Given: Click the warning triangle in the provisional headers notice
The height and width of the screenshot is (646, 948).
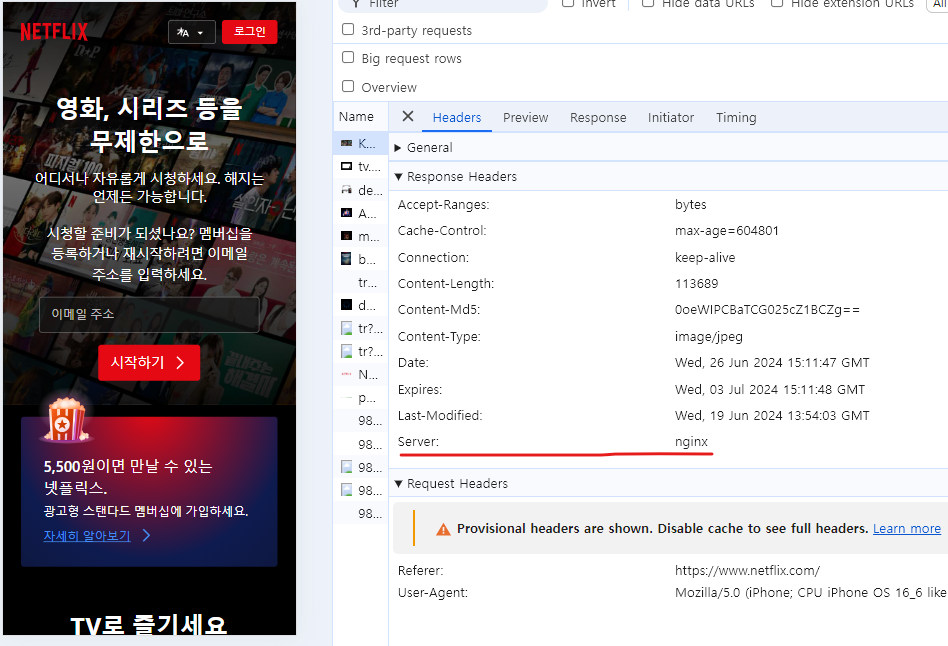Looking at the screenshot, I should click(443, 529).
